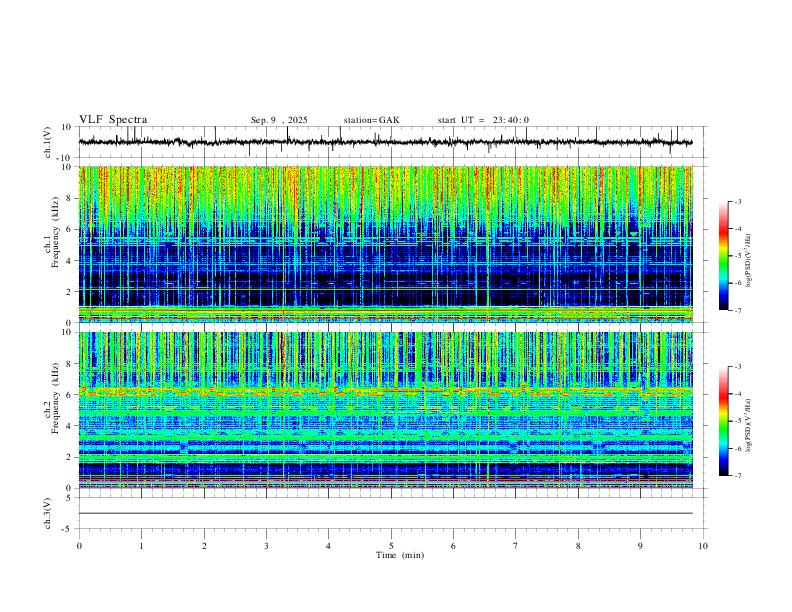Click the '-3' label on ch.1 colorbar

737,201
